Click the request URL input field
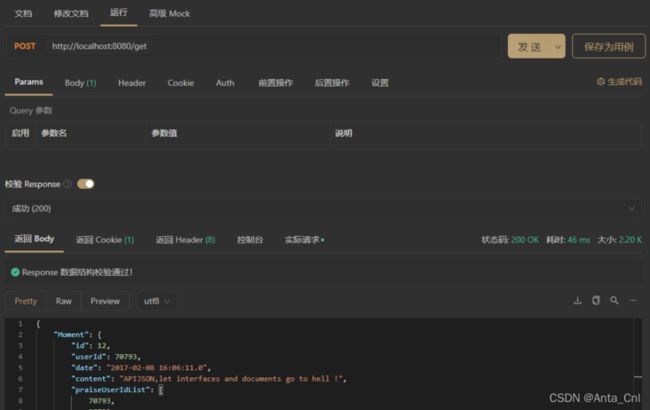The height and width of the screenshot is (410, 650). [x=274, y=46]
